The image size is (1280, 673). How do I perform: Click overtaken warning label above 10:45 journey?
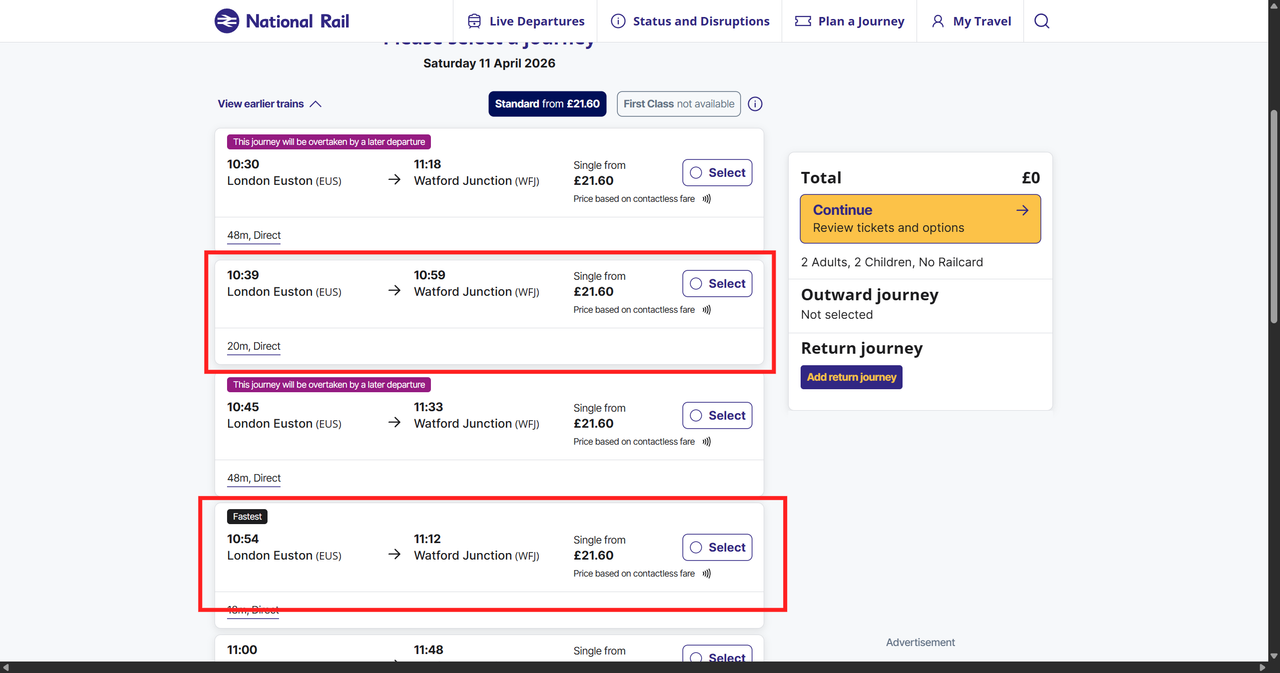point(329,385)
